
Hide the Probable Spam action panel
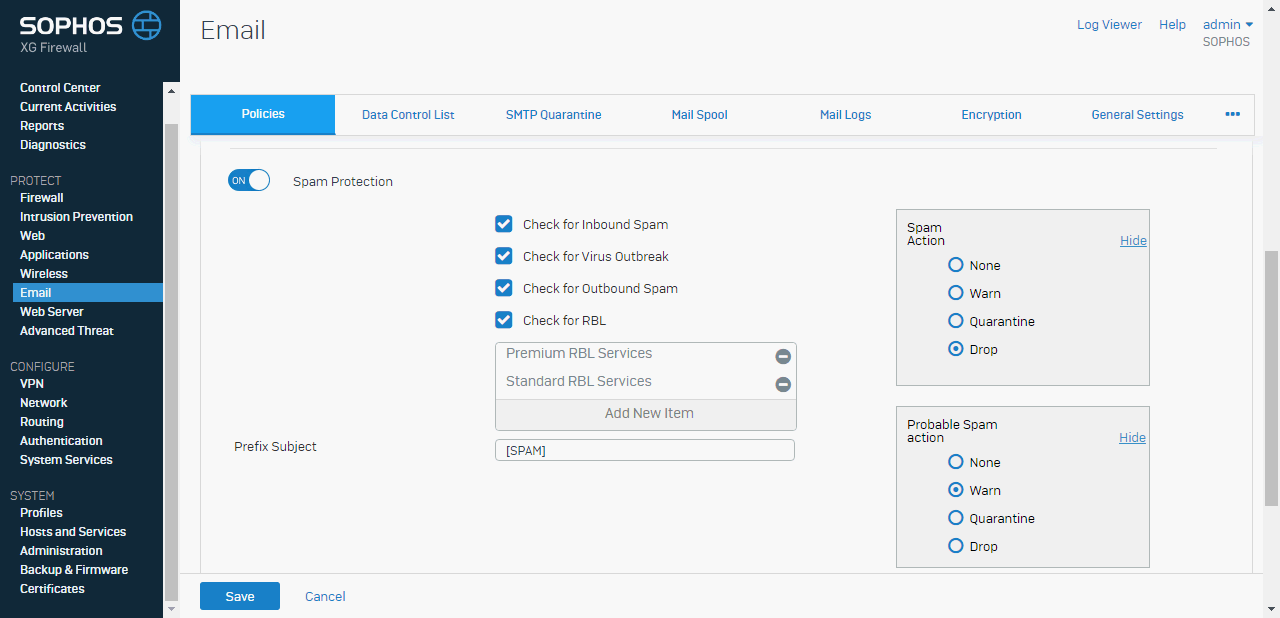pos(1132,438)
